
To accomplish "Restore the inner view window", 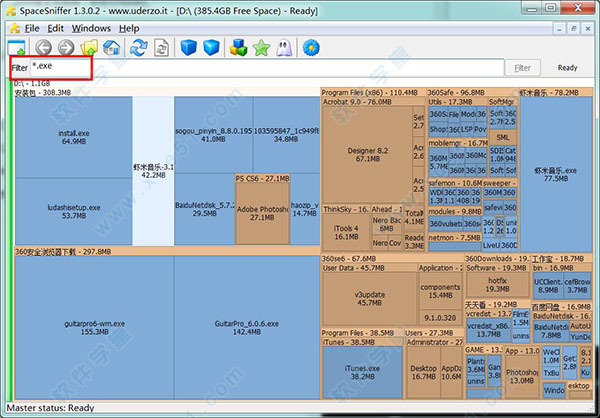I will pyautogui.click(x=574, y=28).
